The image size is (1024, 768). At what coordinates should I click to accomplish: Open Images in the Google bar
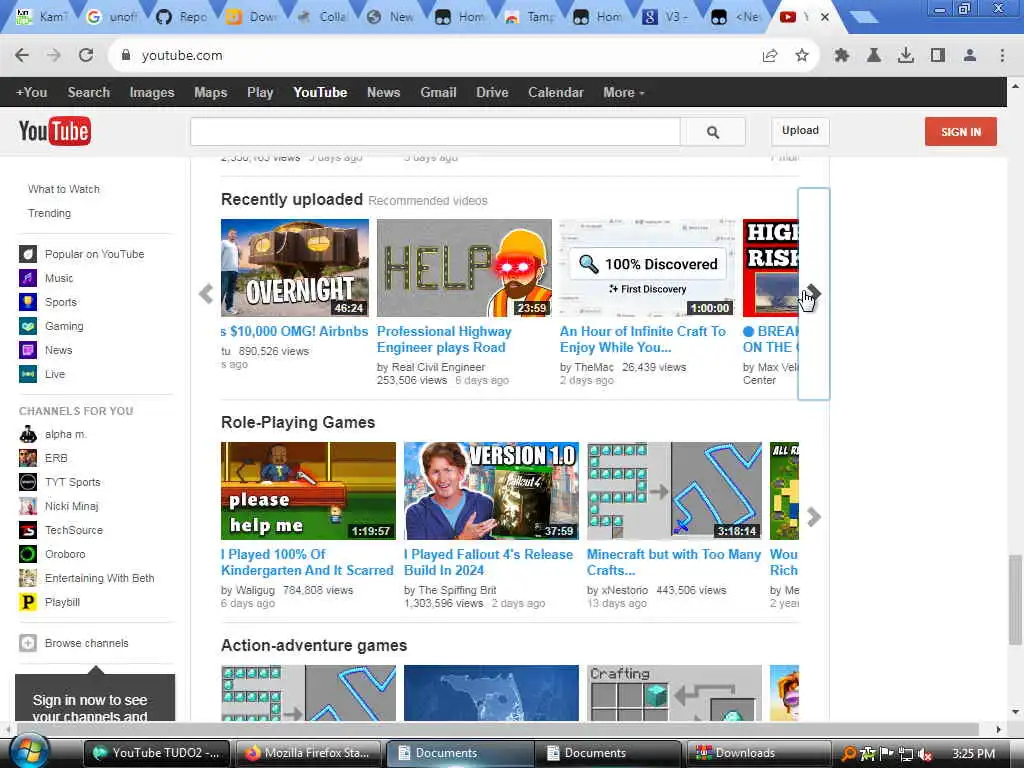click(x=152, y=93)
